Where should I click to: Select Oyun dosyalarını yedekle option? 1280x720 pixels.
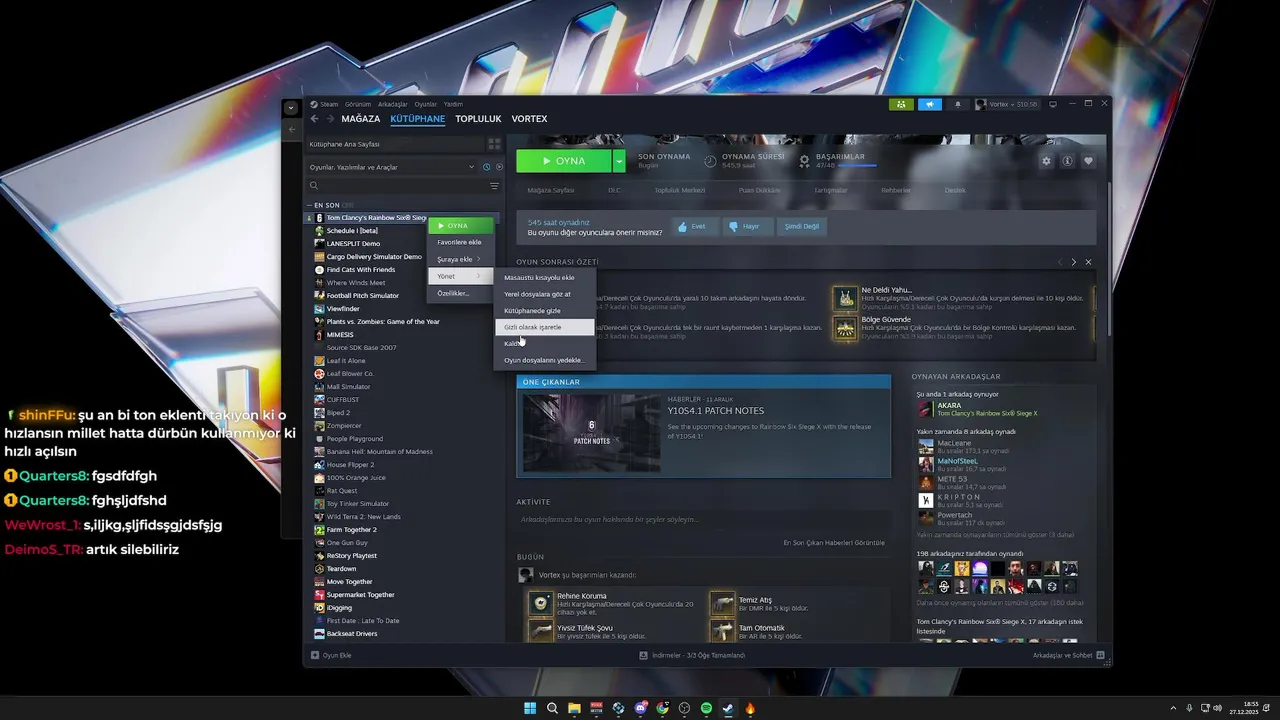(x=545, y=360)
